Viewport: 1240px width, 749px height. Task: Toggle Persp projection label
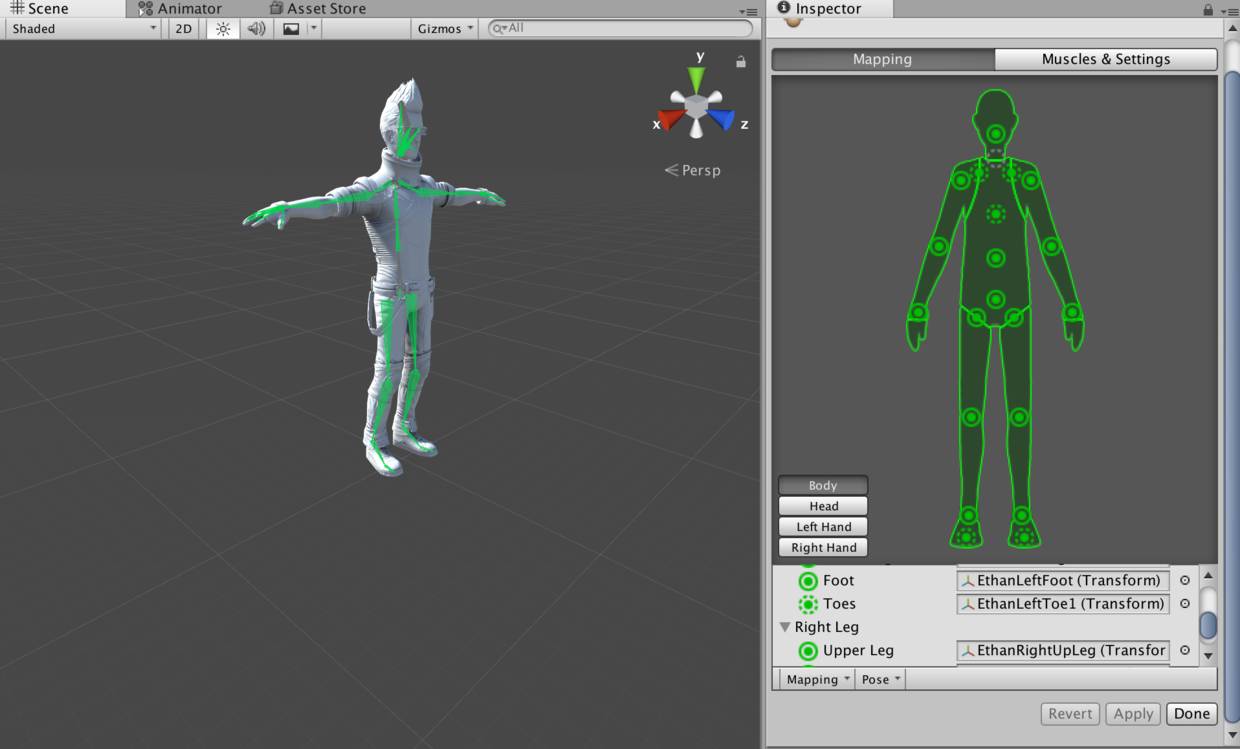[692, 170]
